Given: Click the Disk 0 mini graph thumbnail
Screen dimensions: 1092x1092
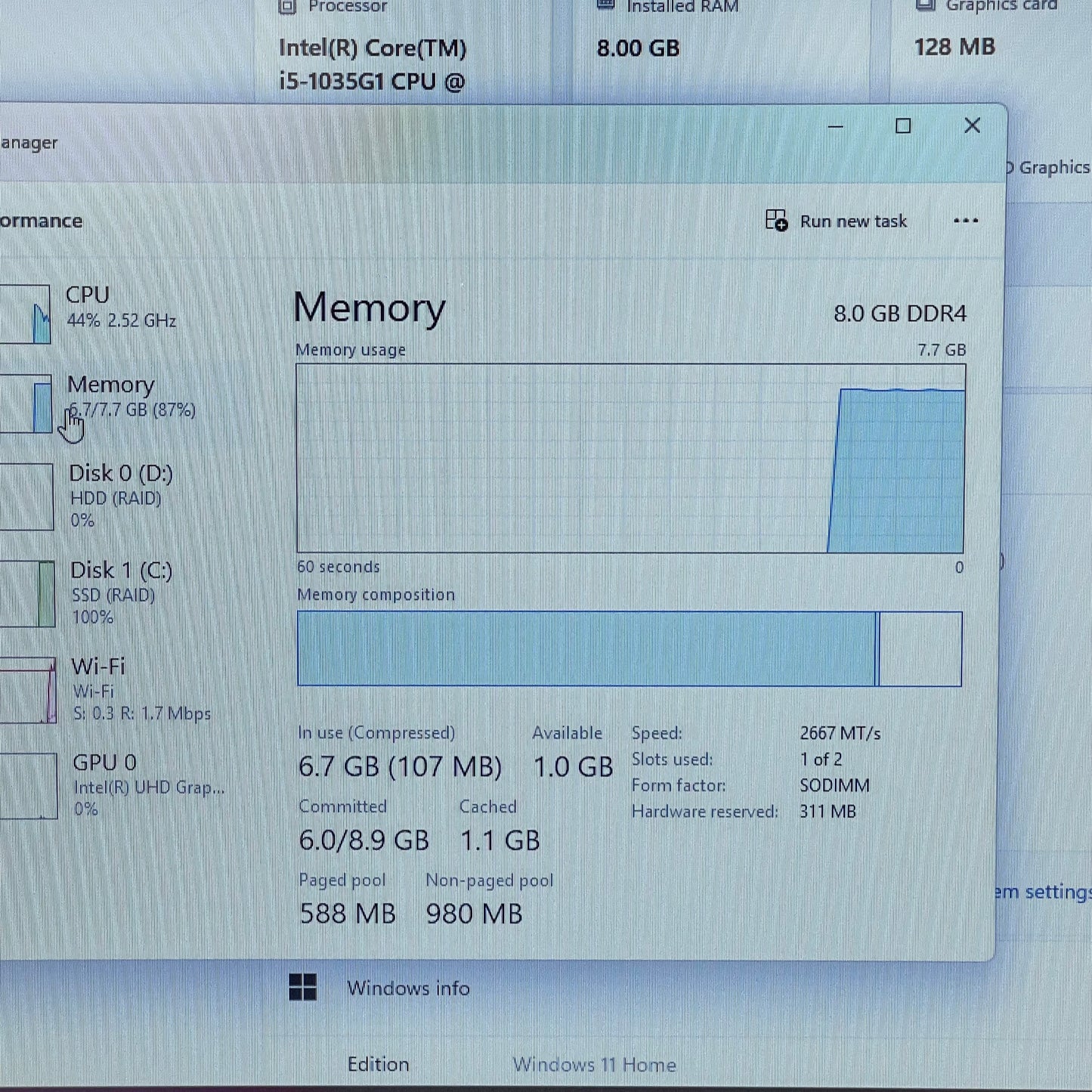Looking at the screenshot, I should click(x=26, y=497).
